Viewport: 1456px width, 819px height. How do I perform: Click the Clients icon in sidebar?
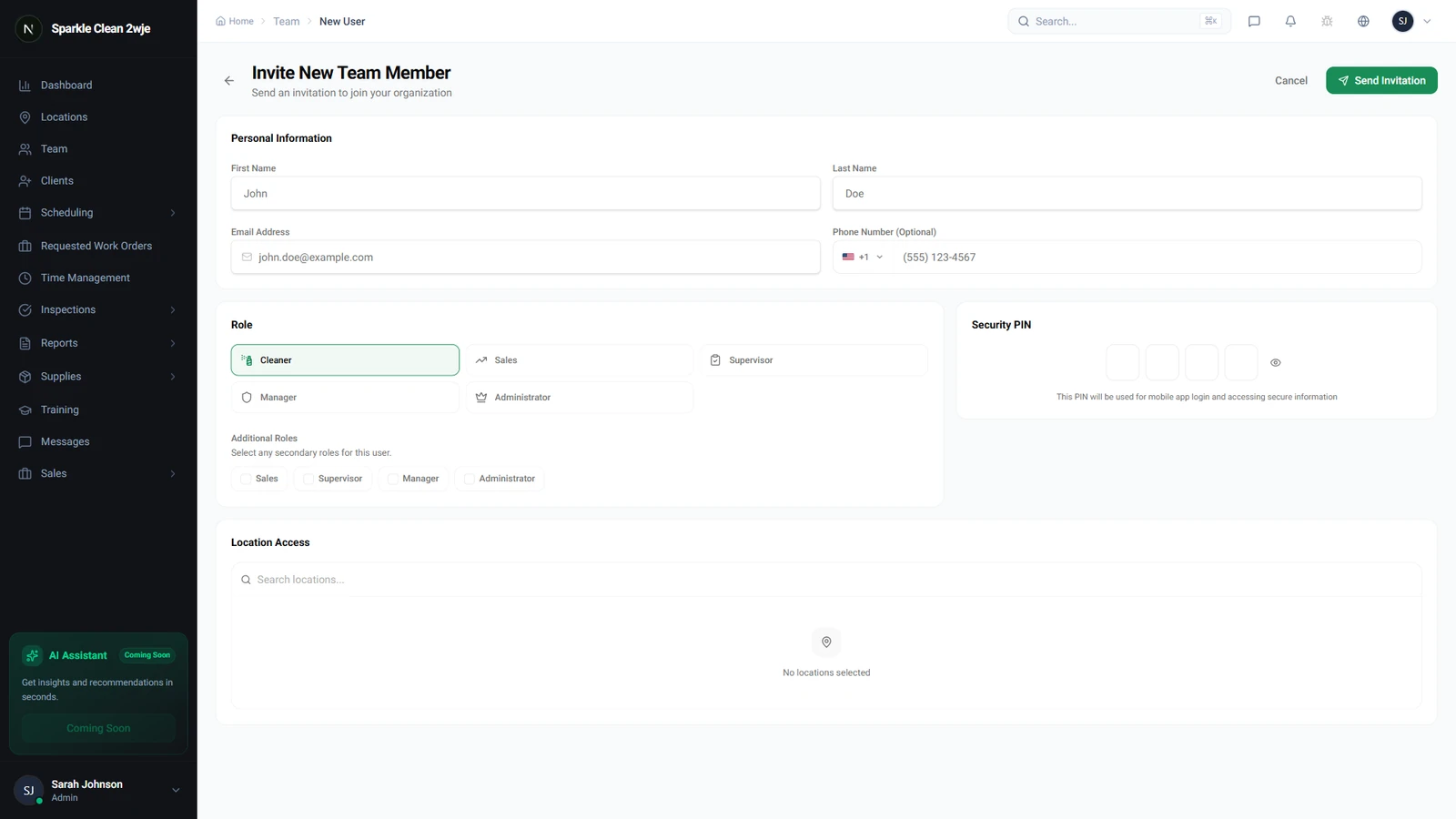point(25,181)
